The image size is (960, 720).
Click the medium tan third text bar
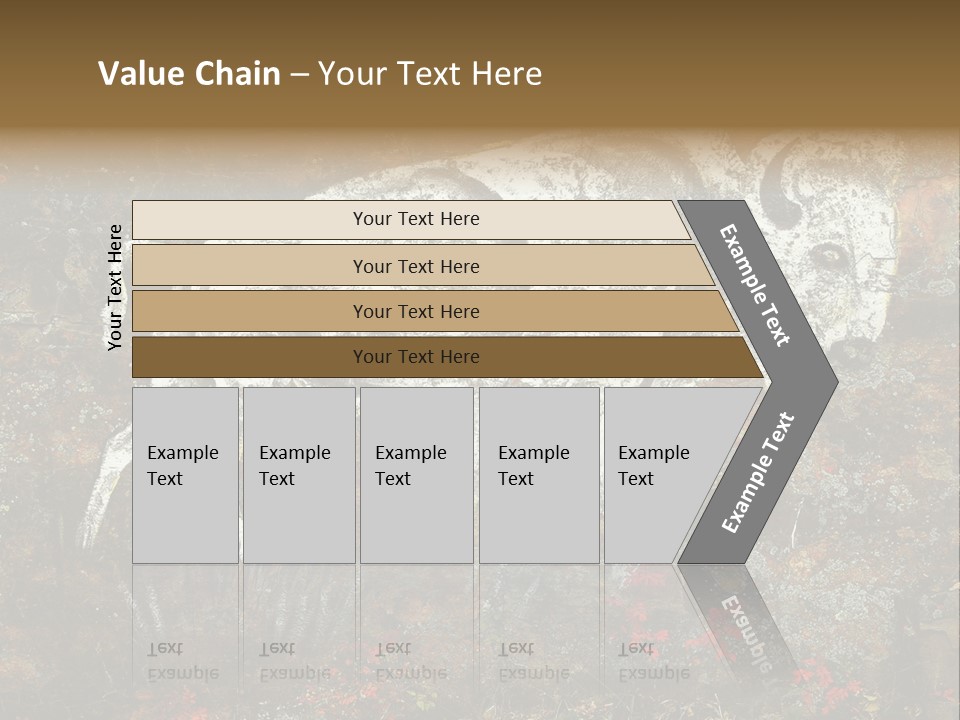coord(435,311)
